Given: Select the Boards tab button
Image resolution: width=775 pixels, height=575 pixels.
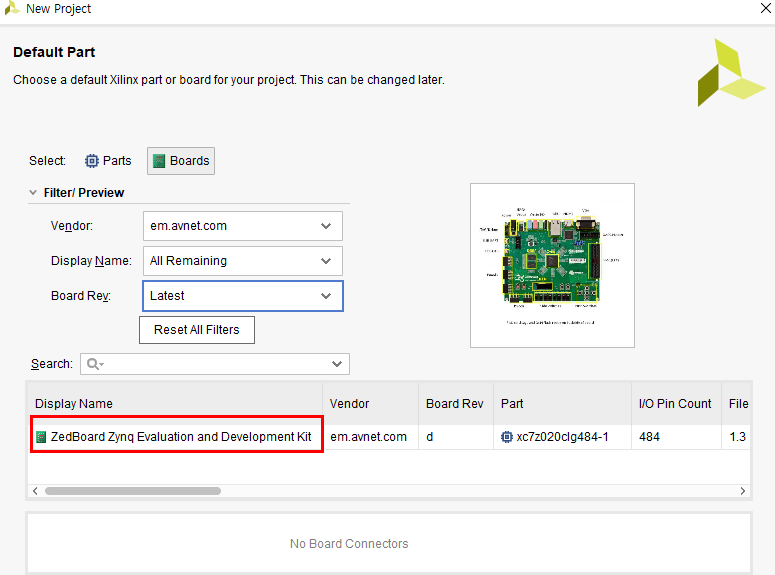Looking at the screenshot, I should click(181, 161).
